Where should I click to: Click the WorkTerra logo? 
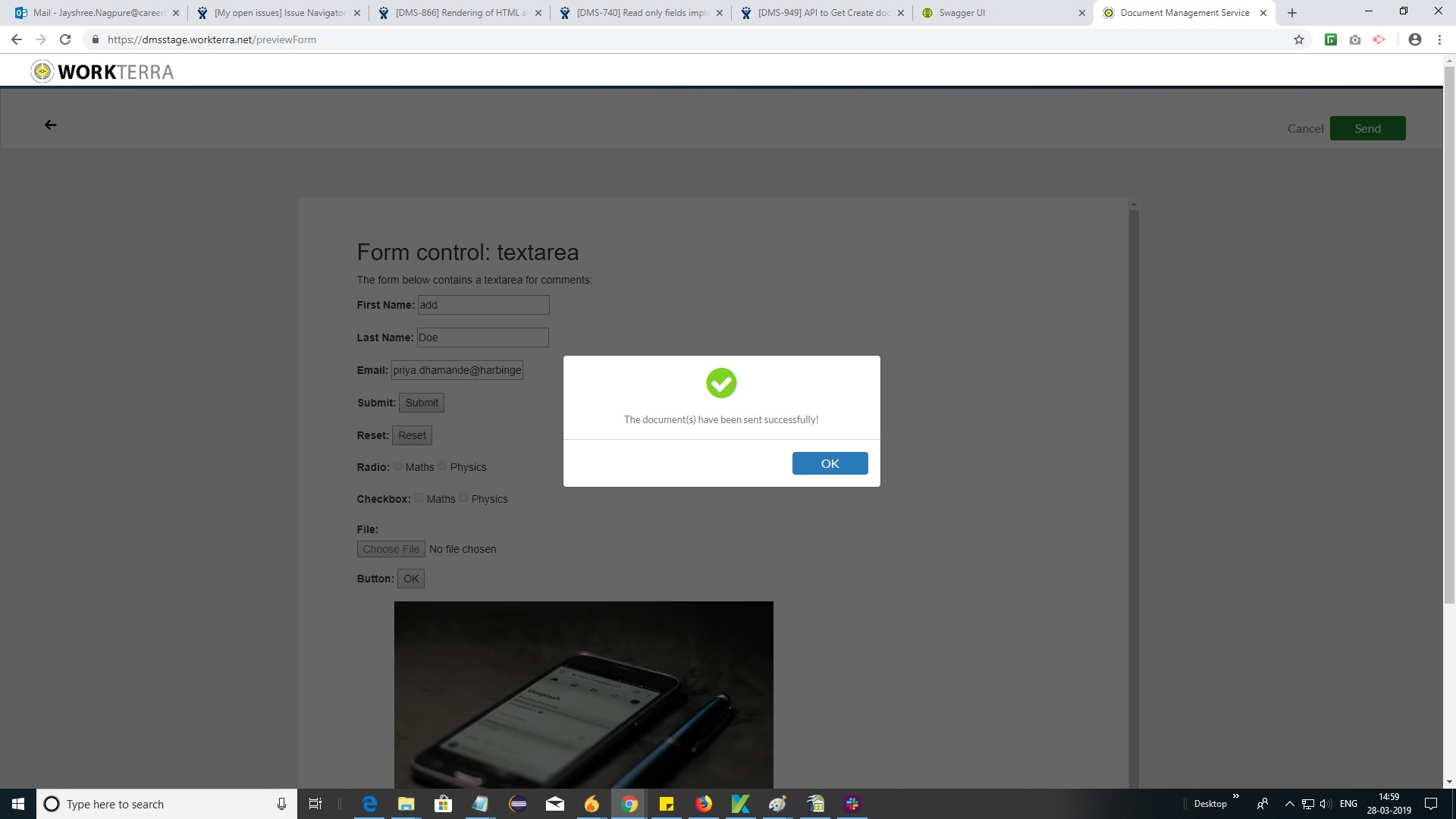[x=102, y=72]
